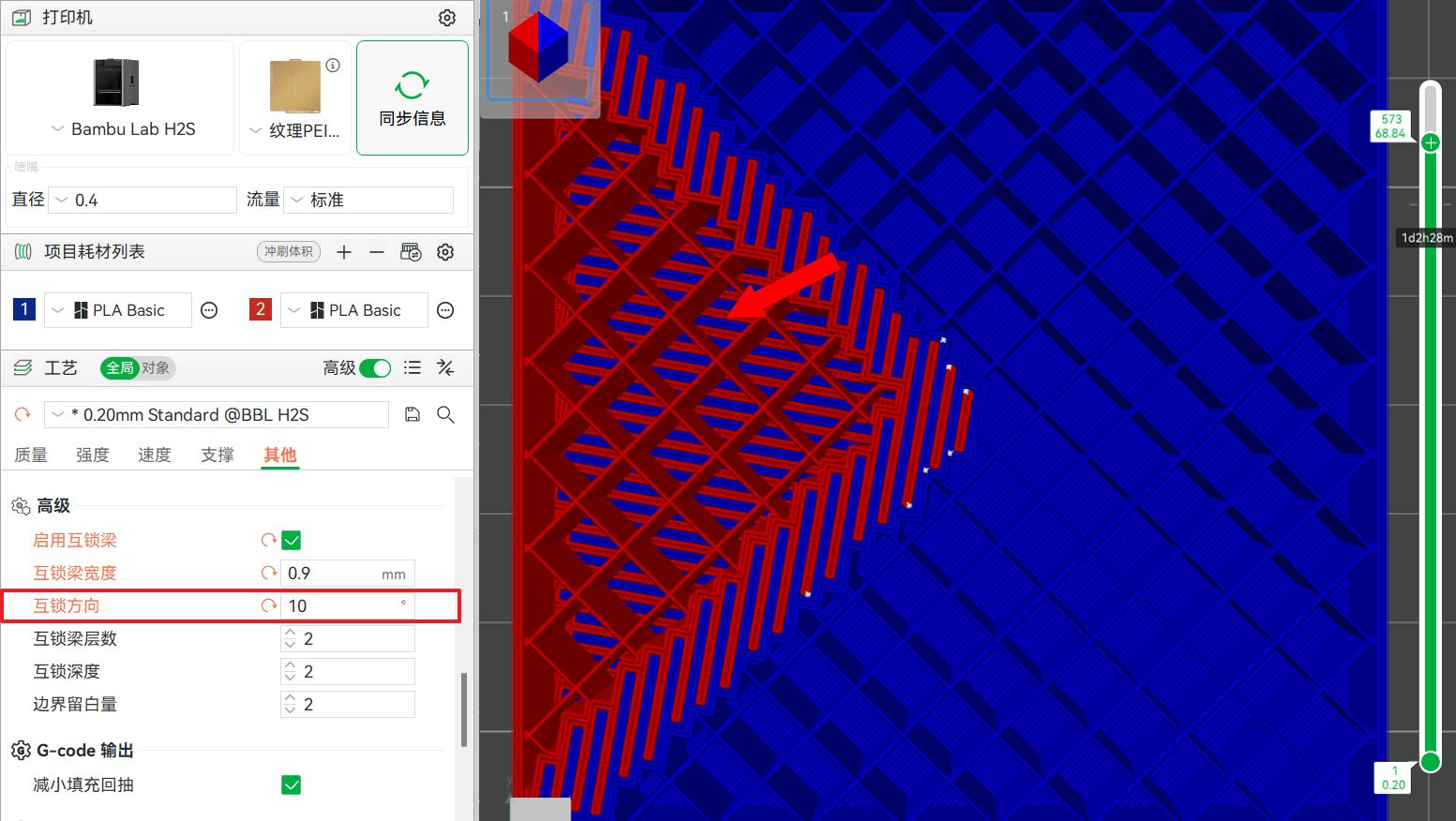Open filament 1 PLA Basic dropdown
1456x821 pixels.
(118, 310)
